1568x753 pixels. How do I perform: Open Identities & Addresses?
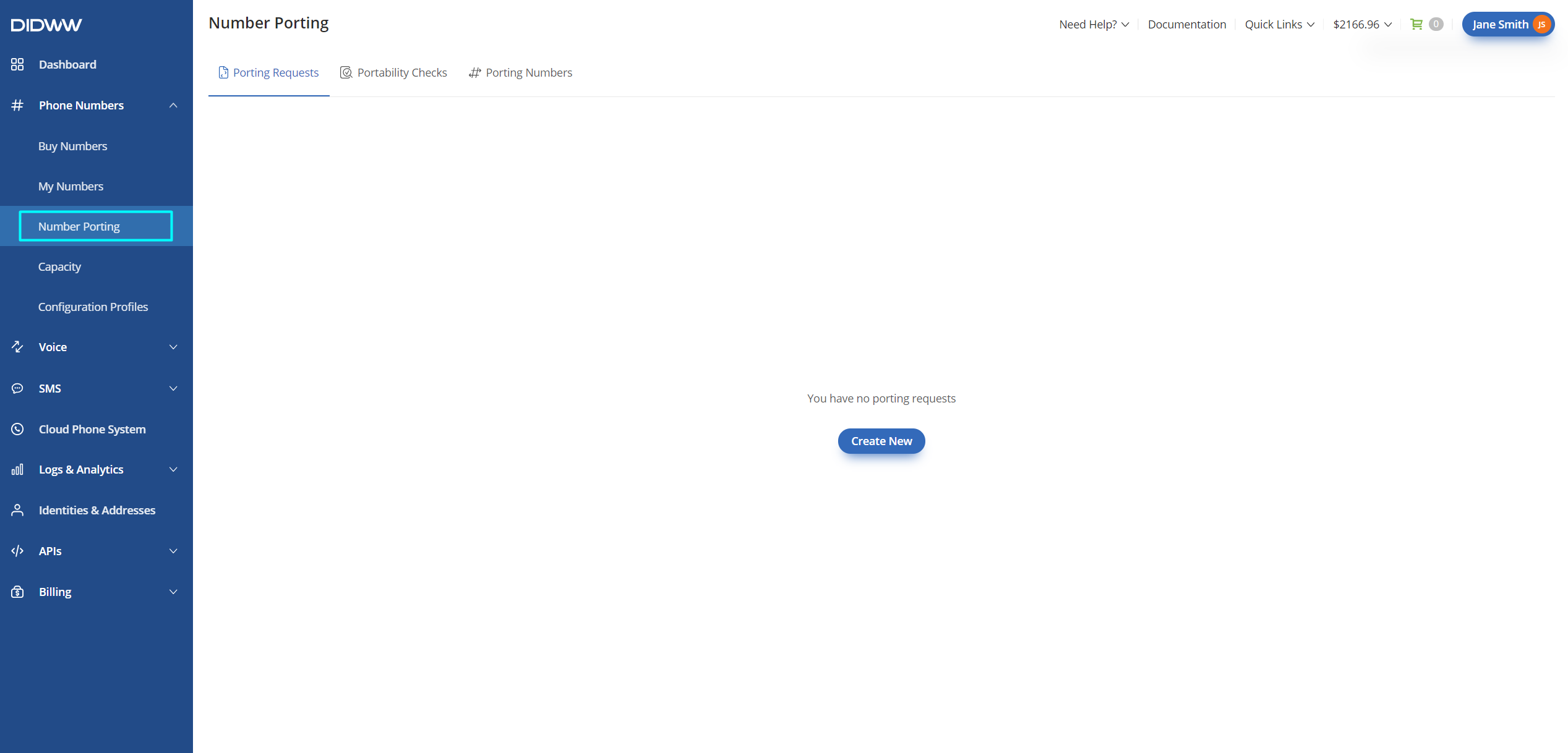[97, 510]
